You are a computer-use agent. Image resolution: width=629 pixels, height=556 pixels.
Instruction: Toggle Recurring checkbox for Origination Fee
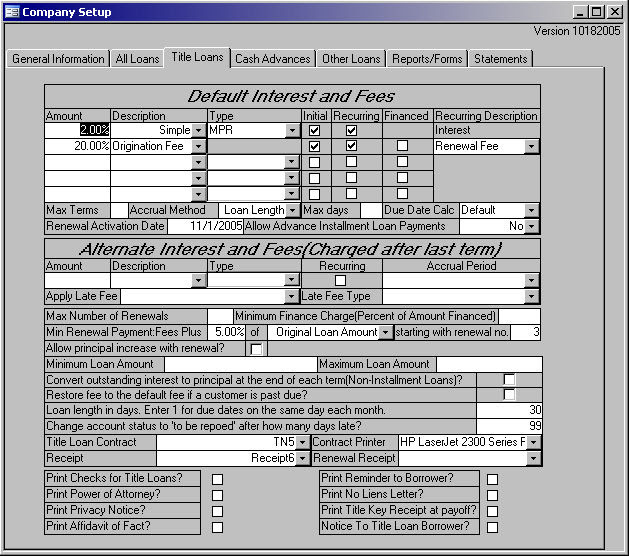click(351, 146)
